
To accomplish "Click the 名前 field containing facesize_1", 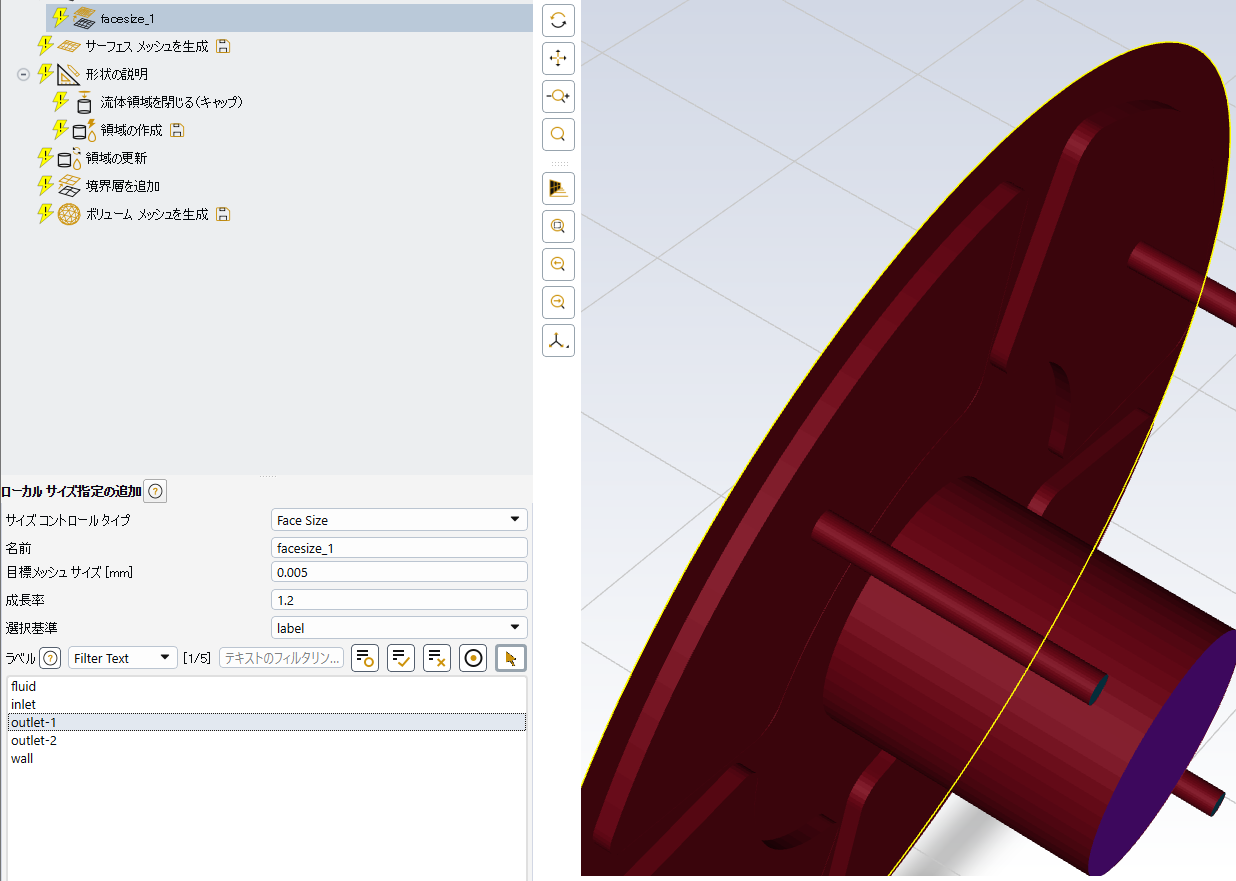I will pos(400,548).
